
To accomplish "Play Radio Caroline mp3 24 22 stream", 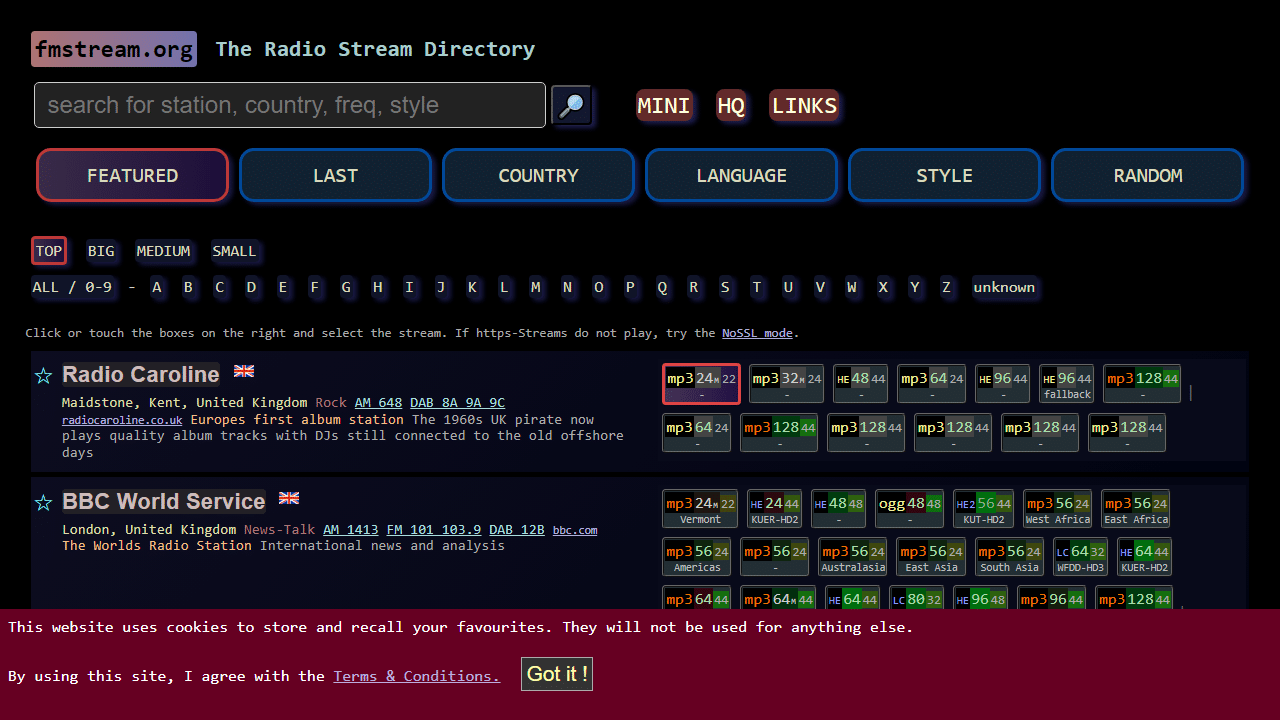I will (701, 384).
